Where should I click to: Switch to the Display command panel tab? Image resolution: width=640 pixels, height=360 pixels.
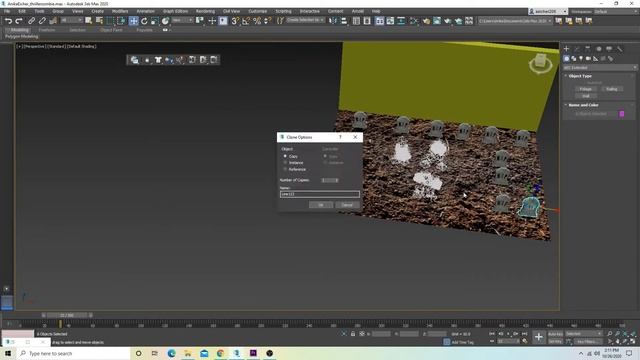point(609,49)
